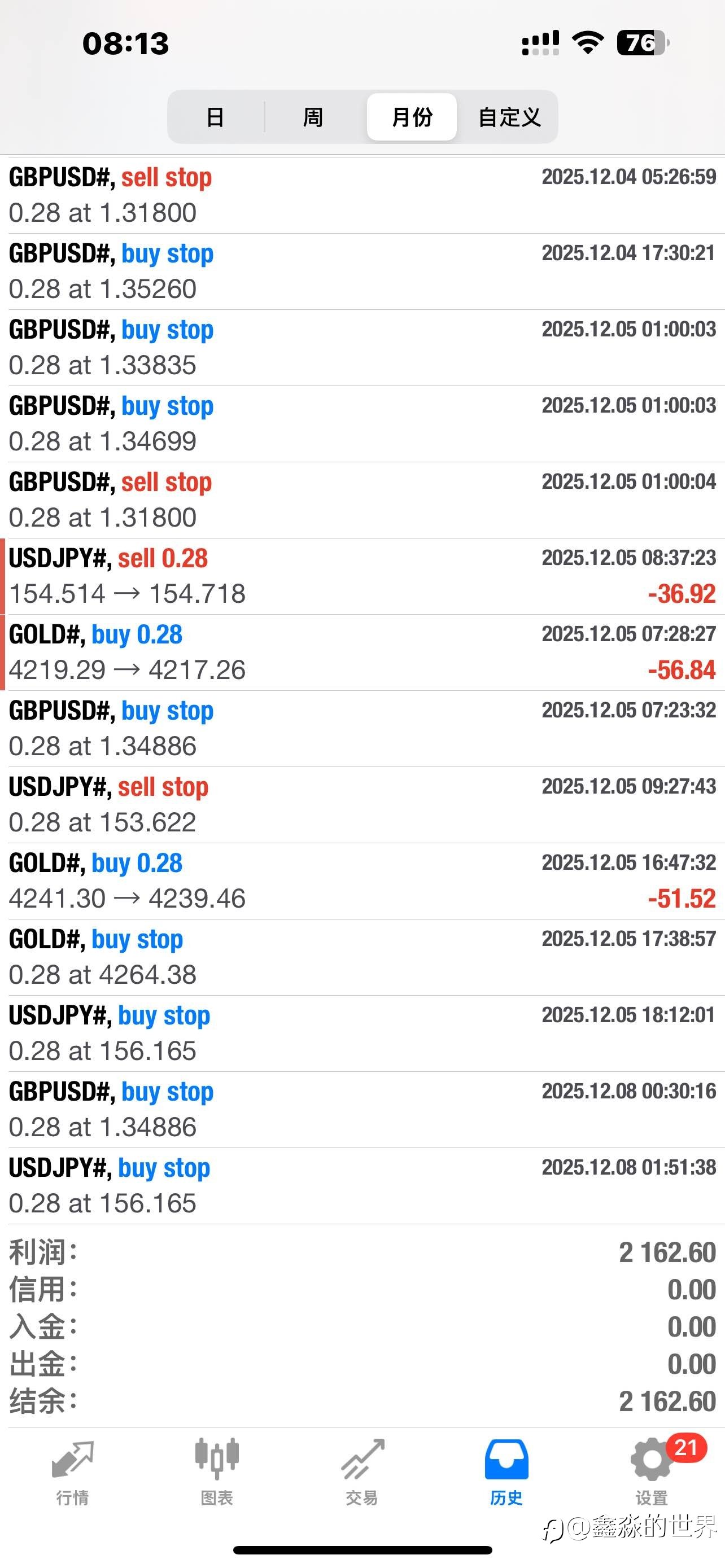This screenshot has height=1568, width=725.
Task: Tap the Wi-Fi status icon
Action: tap(587, 42)
